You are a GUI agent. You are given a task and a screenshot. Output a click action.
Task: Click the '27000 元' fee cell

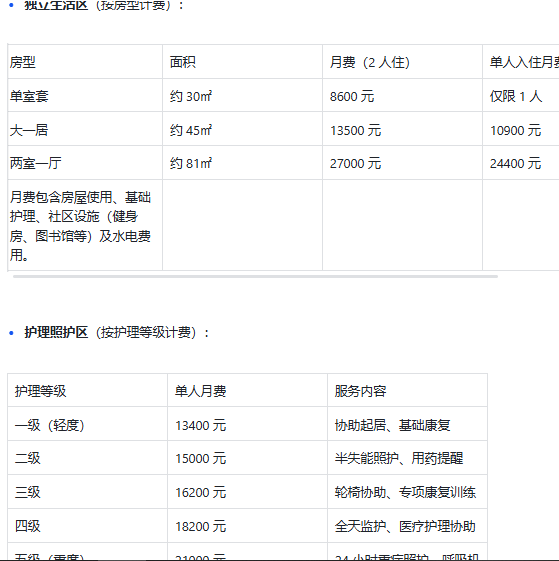pyautogui.click(x=402, y=163)
